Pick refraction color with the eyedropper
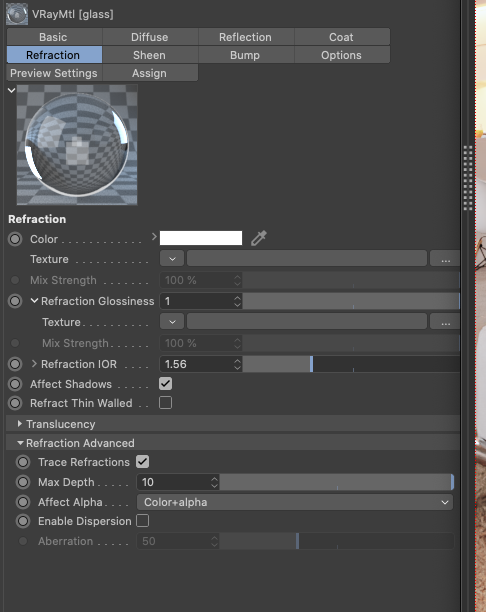This screenshot has width=486, height=612. (258, 238)
